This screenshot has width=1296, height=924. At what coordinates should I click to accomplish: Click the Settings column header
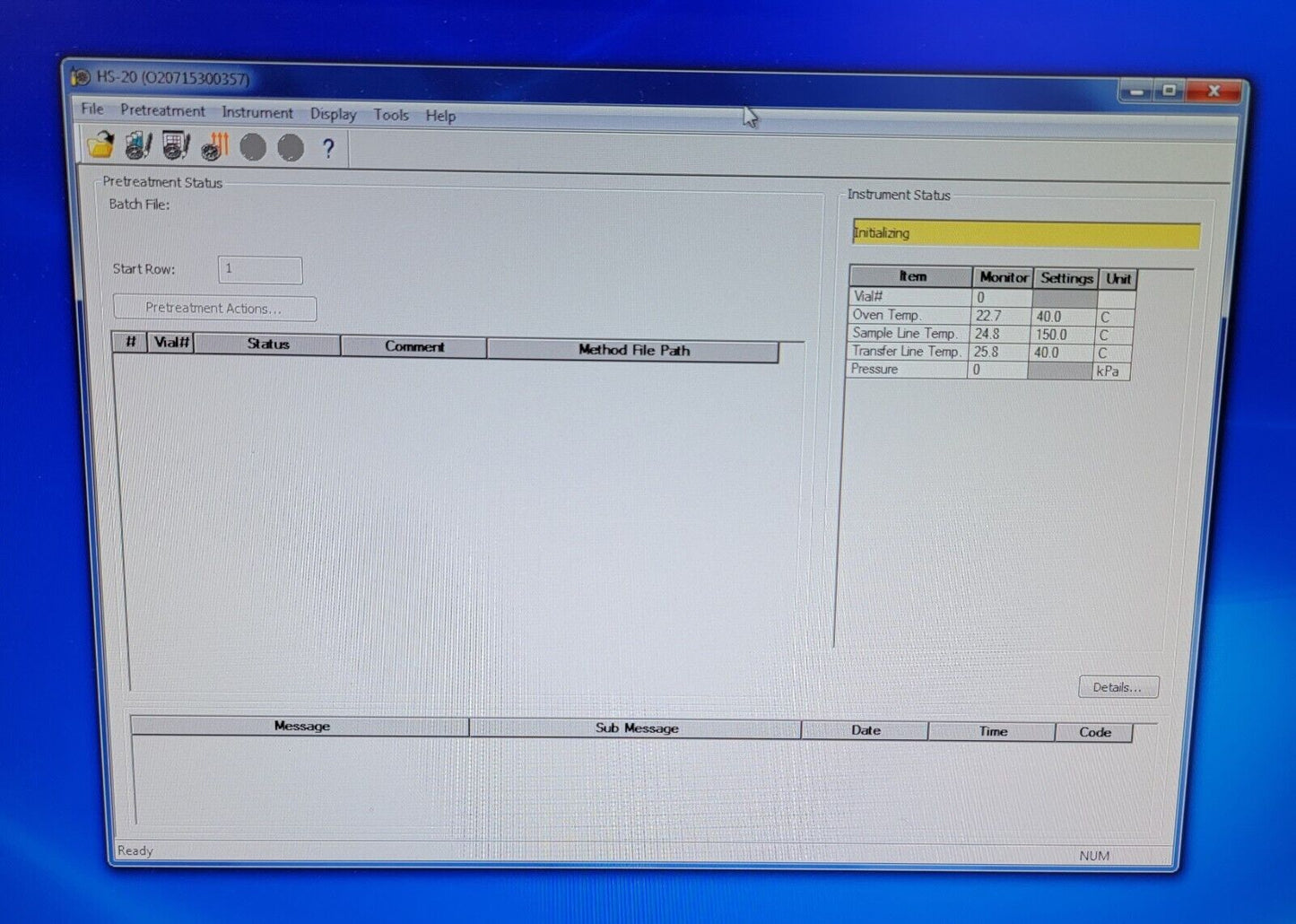coord(1066,278)
